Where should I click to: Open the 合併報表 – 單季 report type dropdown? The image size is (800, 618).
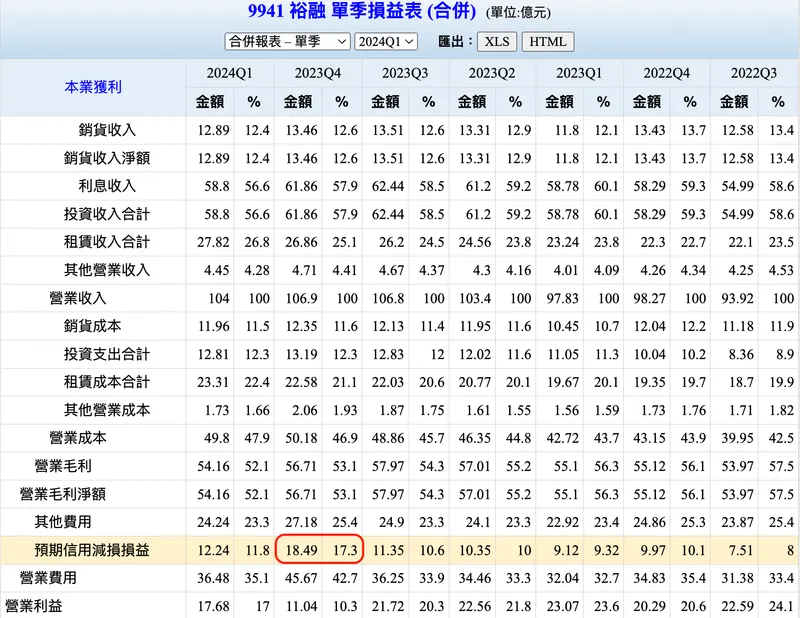click(x=287, y=41)
